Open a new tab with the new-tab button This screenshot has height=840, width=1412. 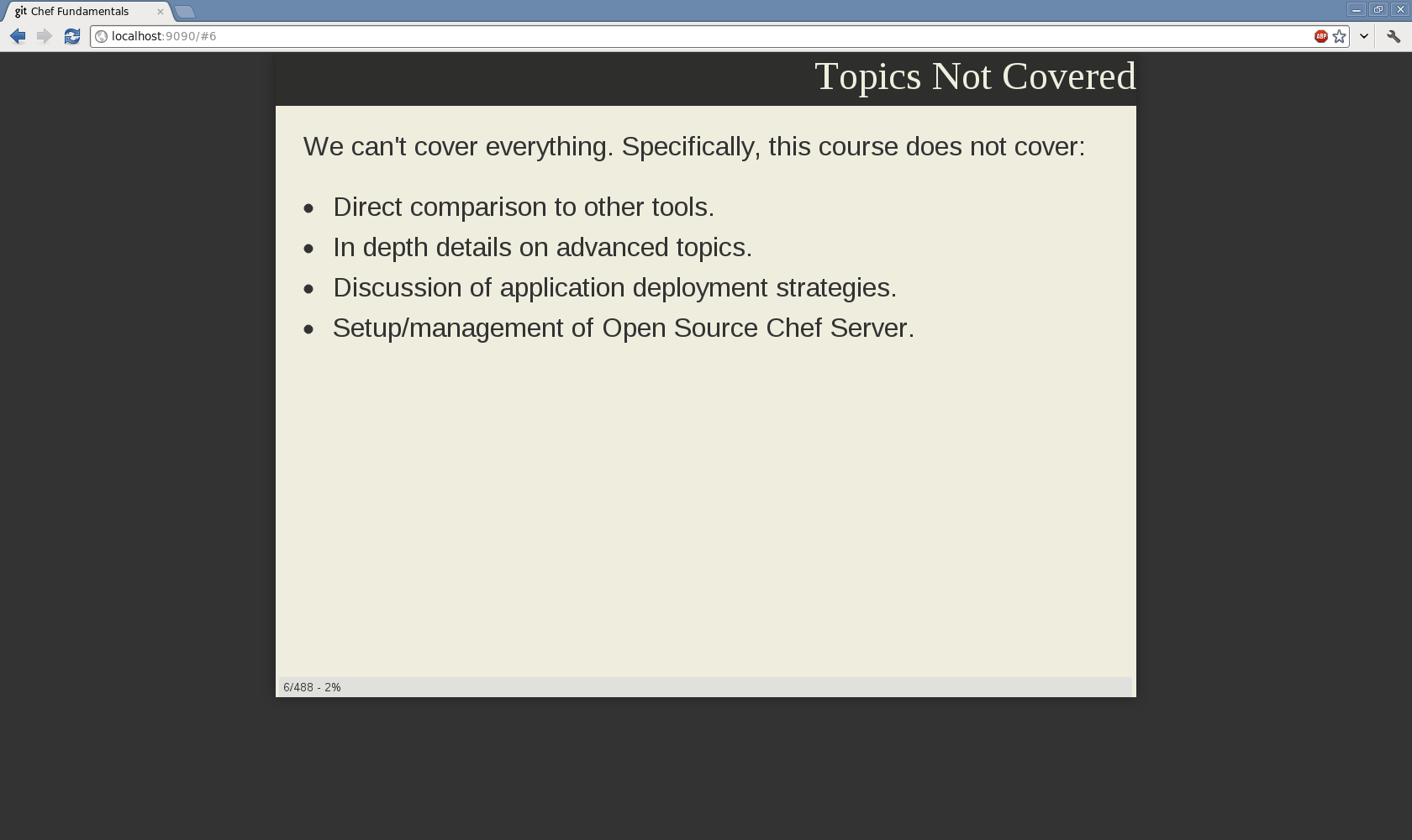click(185, 12)
